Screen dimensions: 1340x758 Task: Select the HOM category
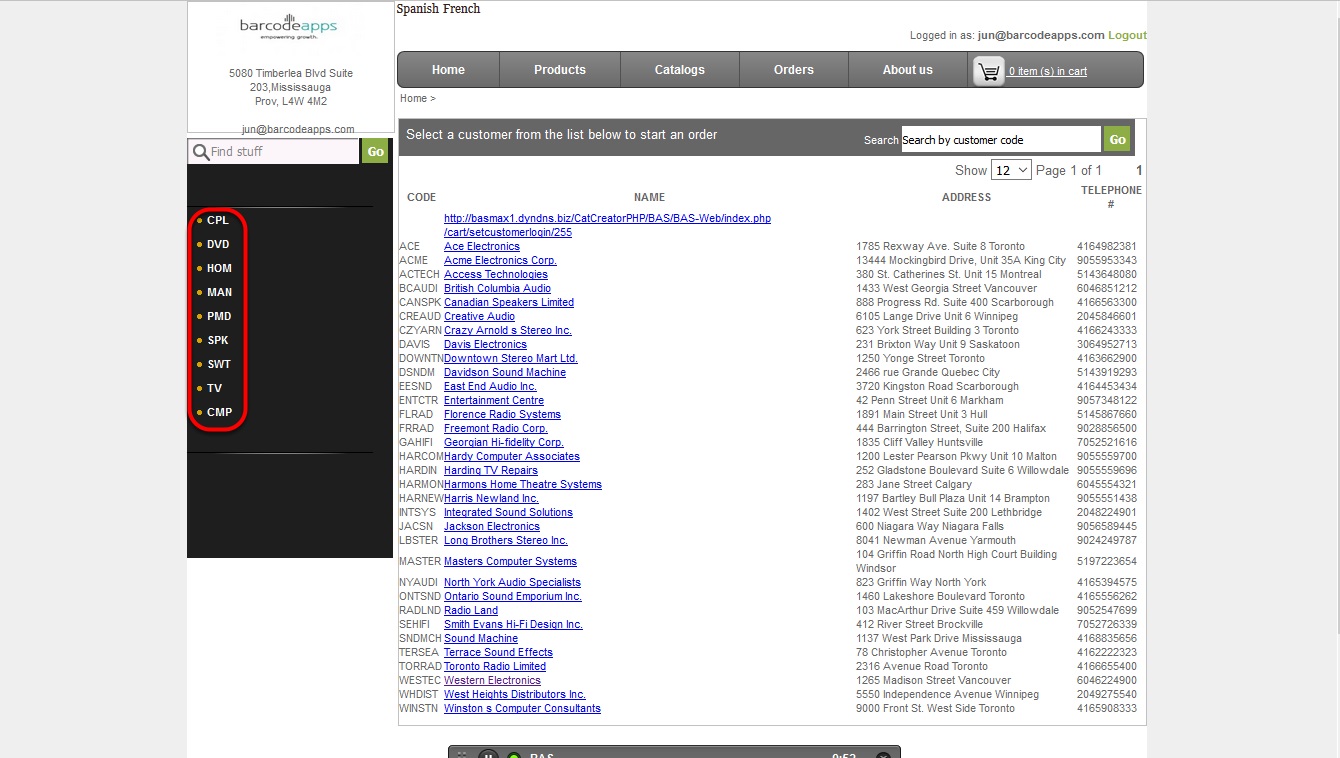(219, 268)
